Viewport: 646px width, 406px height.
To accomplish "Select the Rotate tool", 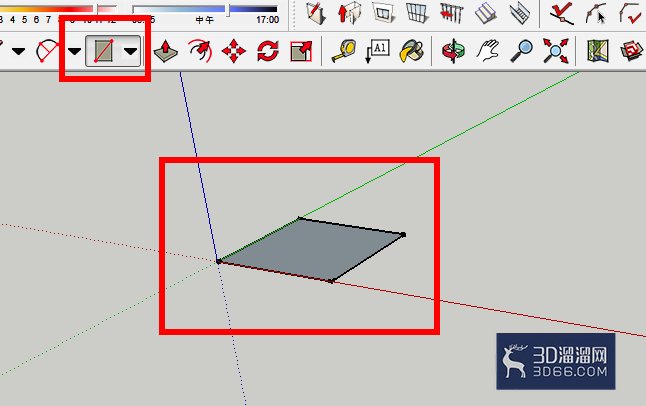I will [268, 51].
